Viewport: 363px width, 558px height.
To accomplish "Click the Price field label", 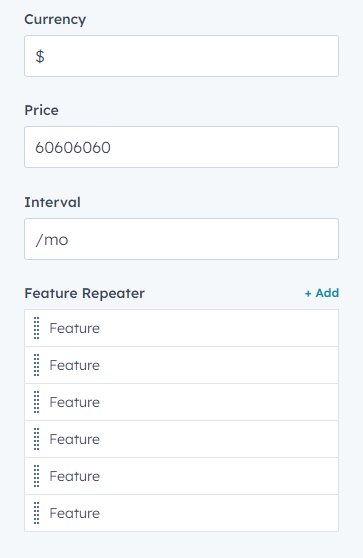I will (41, 110).
